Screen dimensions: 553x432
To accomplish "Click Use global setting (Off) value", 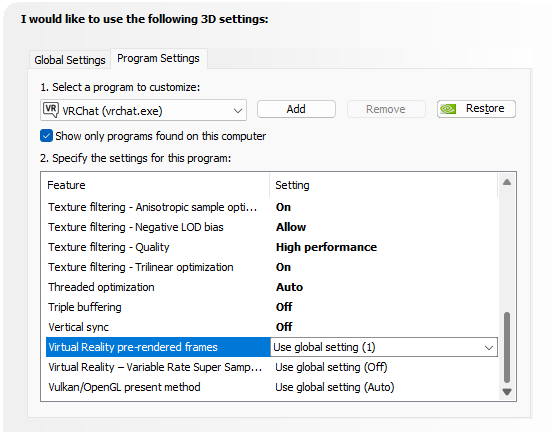I will point(331,367).
